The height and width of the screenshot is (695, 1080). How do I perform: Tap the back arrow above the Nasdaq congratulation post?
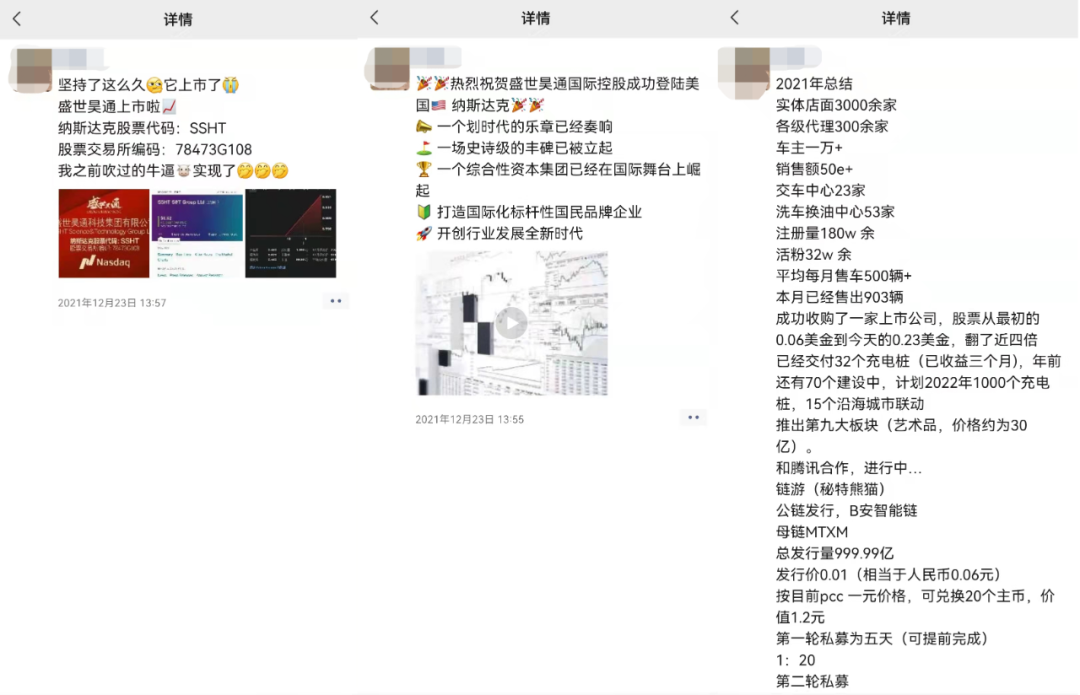(375, 17)
